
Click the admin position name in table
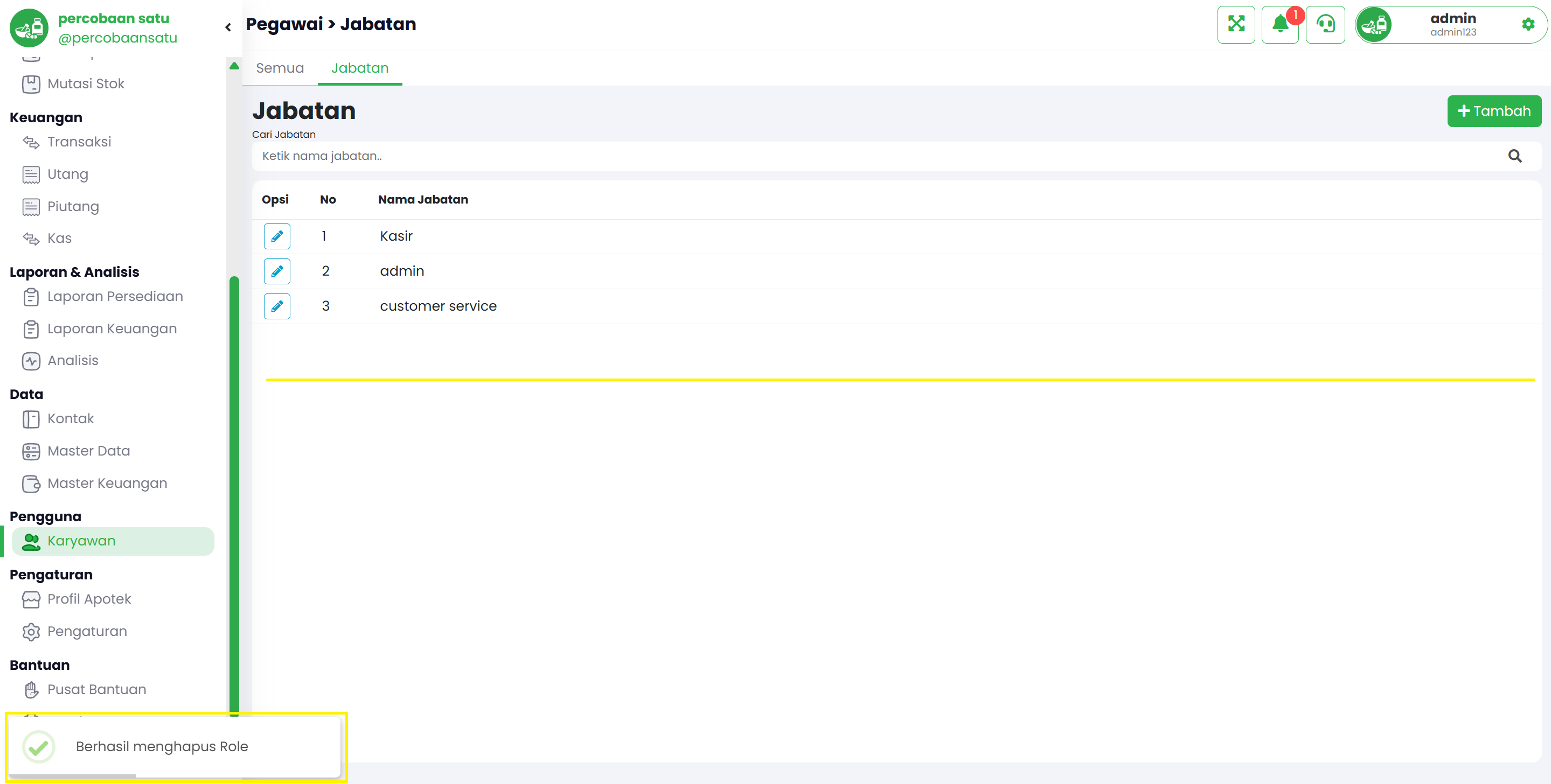(x=402, y=271)
